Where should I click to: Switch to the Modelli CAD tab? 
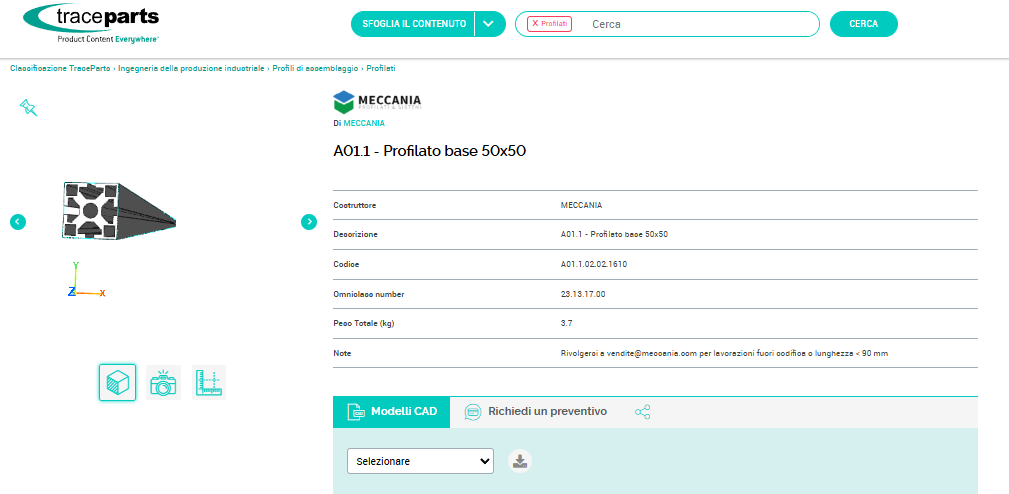click(x=391, y=412)
